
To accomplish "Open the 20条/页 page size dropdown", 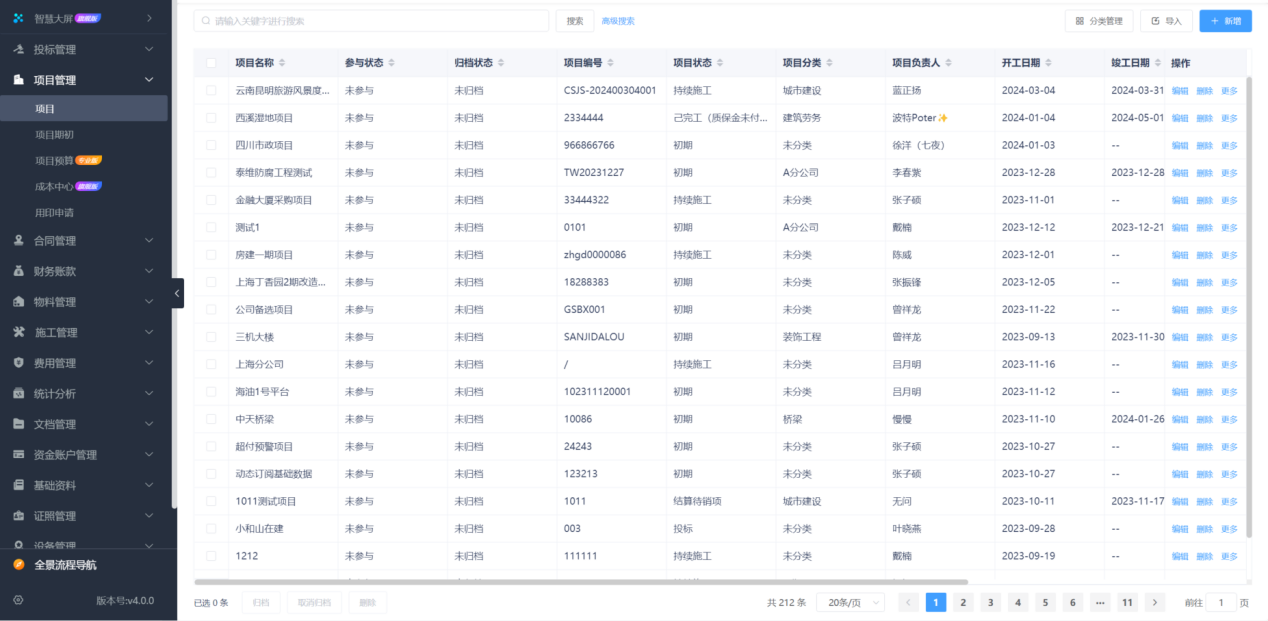I will point(849,602).
